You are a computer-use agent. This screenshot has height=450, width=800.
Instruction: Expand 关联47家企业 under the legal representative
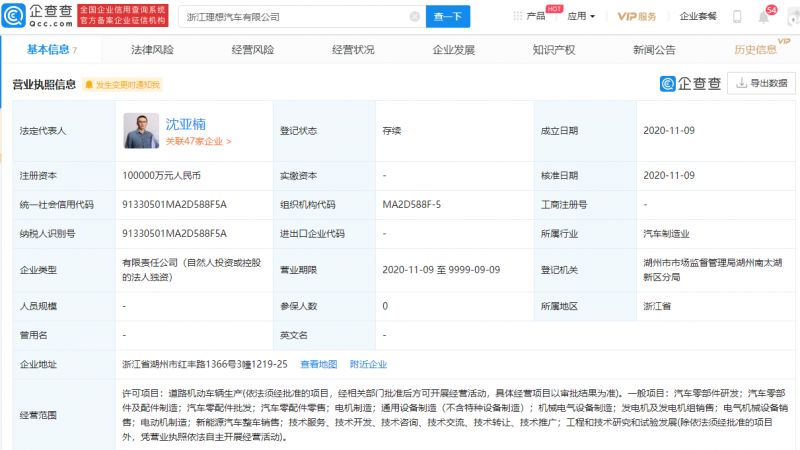tap(198, 142)
